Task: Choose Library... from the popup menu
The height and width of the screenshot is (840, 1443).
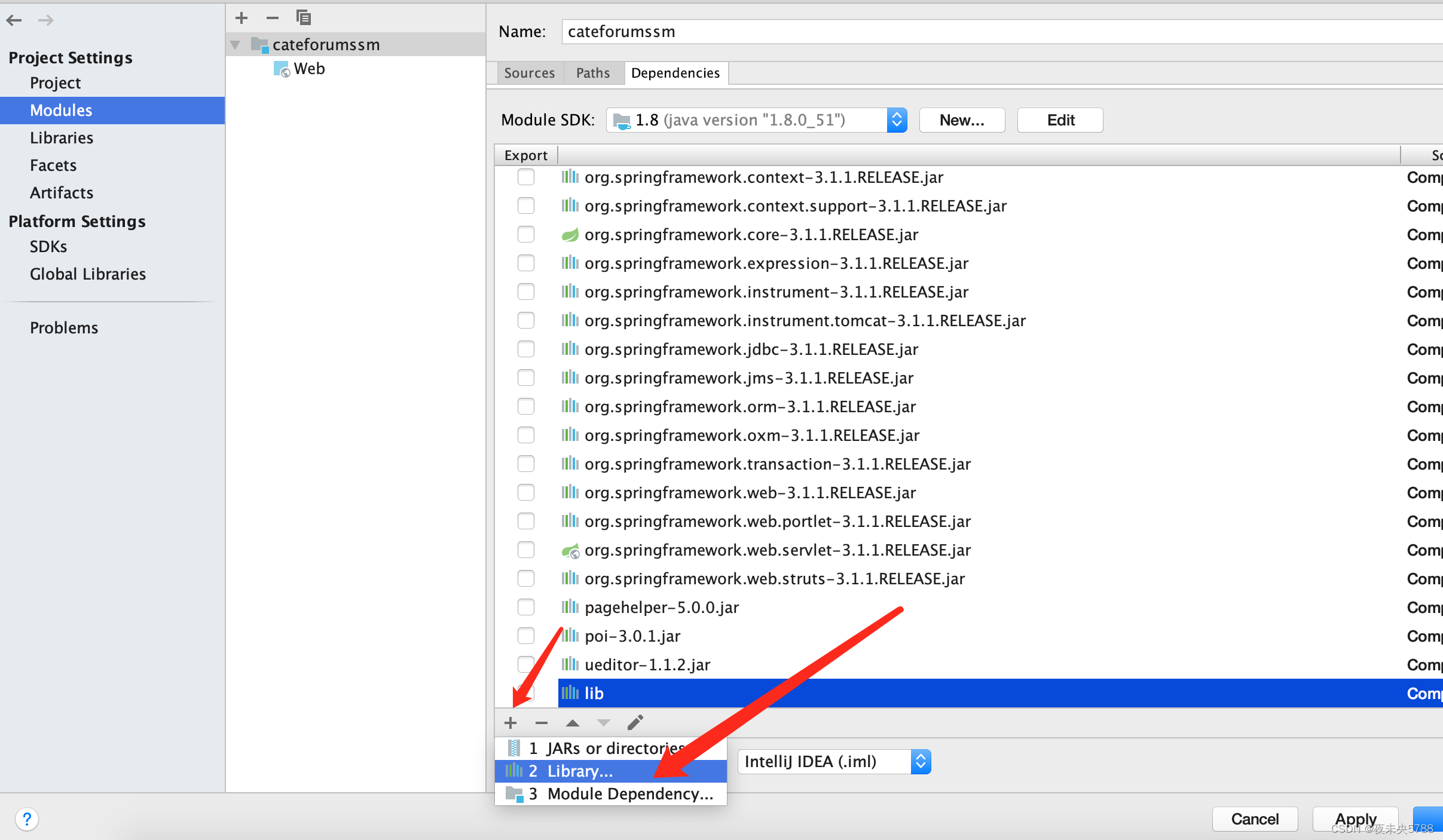Action: [x=580, y=771]
